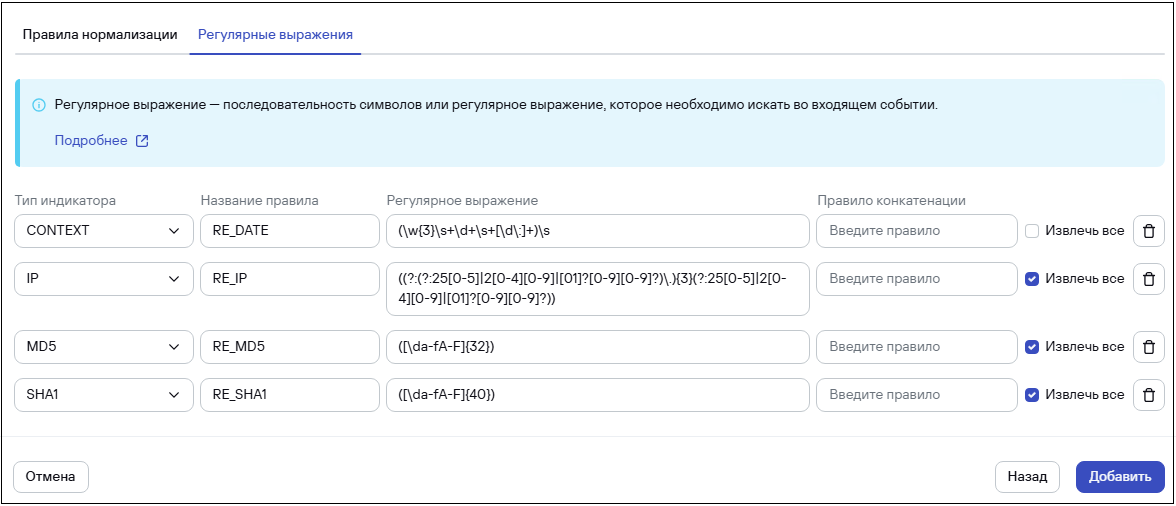Focus the concatenation rule field for RE_IP
Screen dimensions: 1176x506
click(916, 279)
